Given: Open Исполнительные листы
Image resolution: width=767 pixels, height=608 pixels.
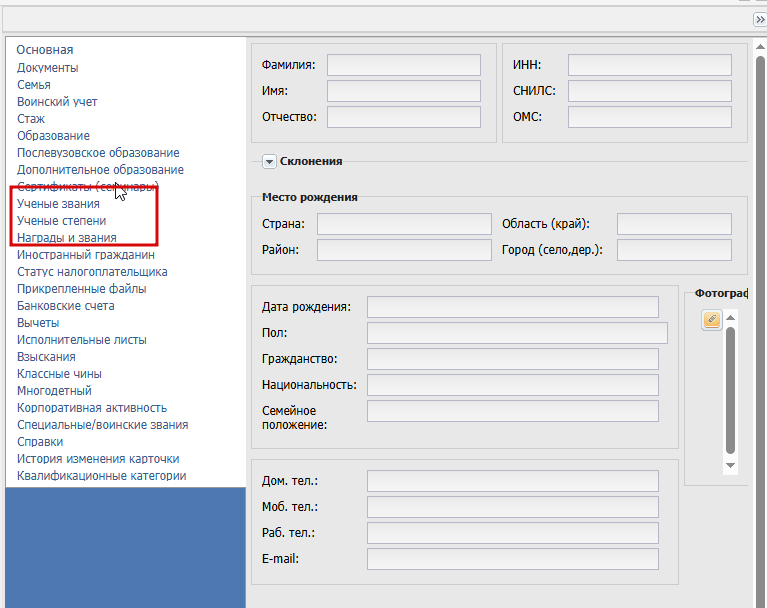Looking at the screenshot, I should point(82,339).
